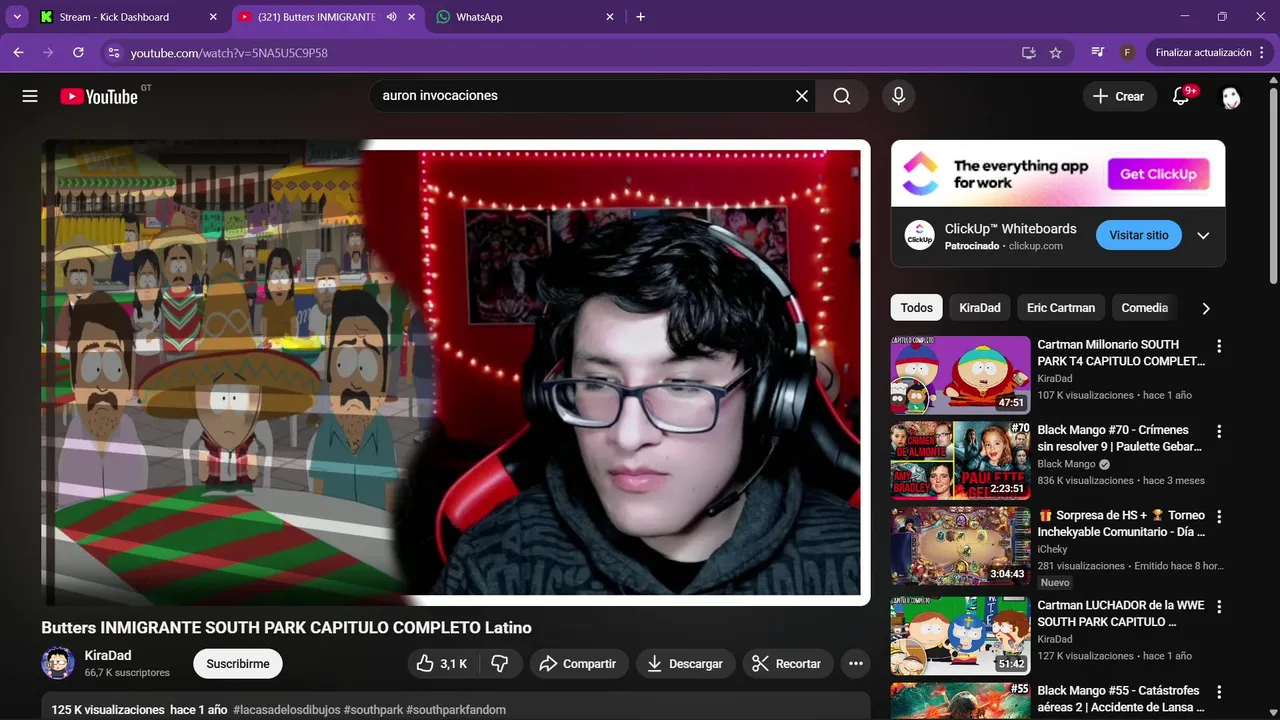Select the Eric Cartman filter chip
1280x720 pixels.
pyautogui.click(x=1061, y=308)
